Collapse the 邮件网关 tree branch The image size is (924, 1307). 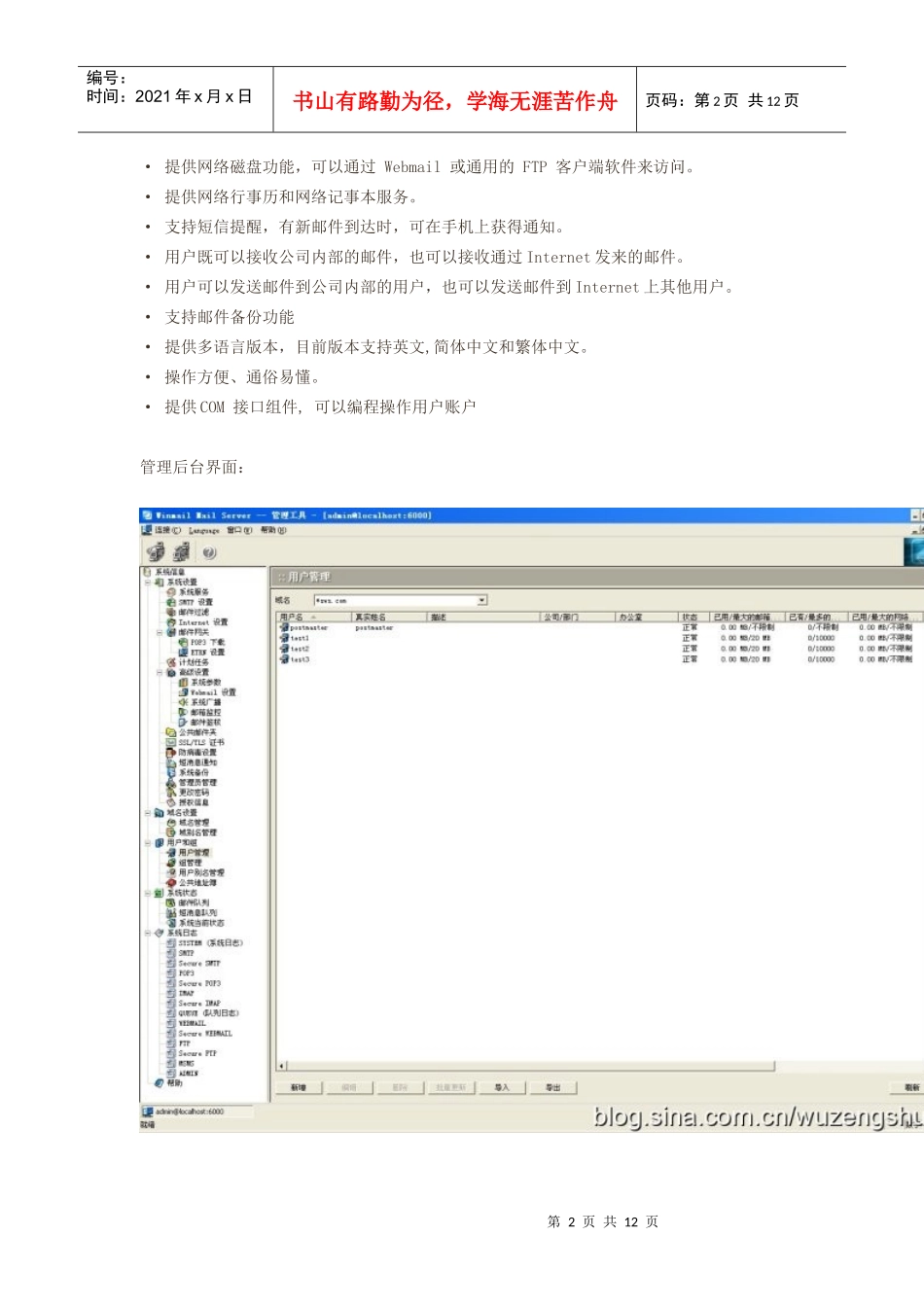(x=160, y=632)
